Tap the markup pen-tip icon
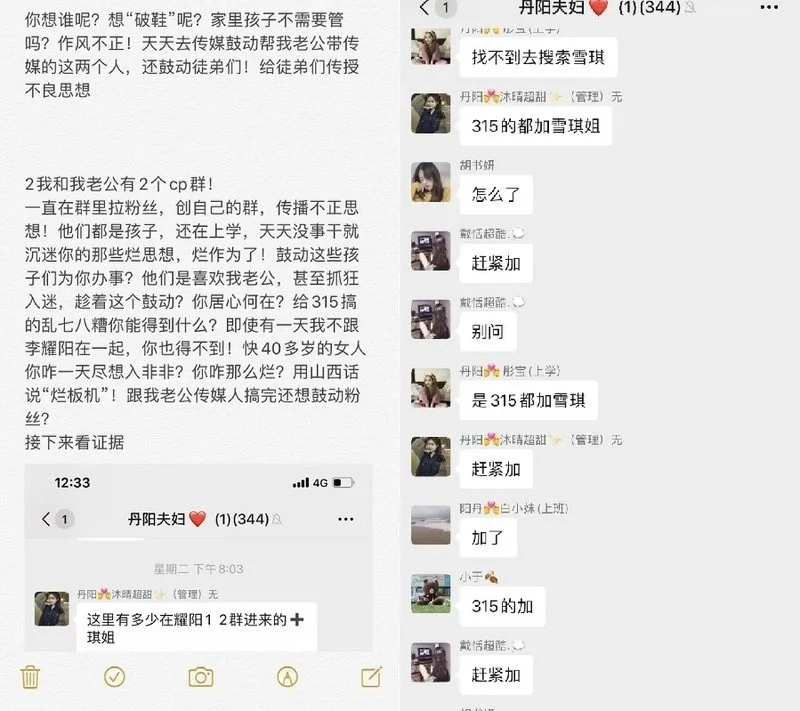 287,677
